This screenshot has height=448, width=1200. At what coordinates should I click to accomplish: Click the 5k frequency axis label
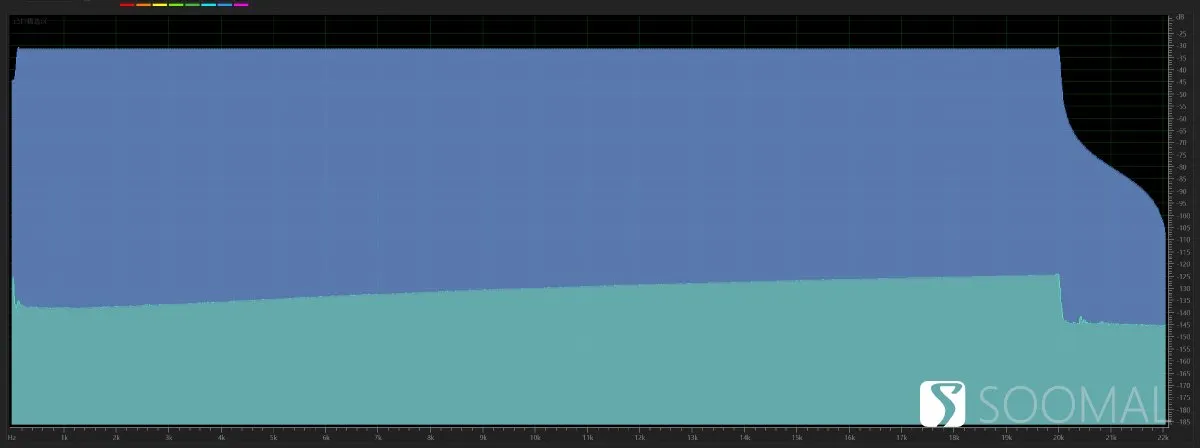coord(273,437)
